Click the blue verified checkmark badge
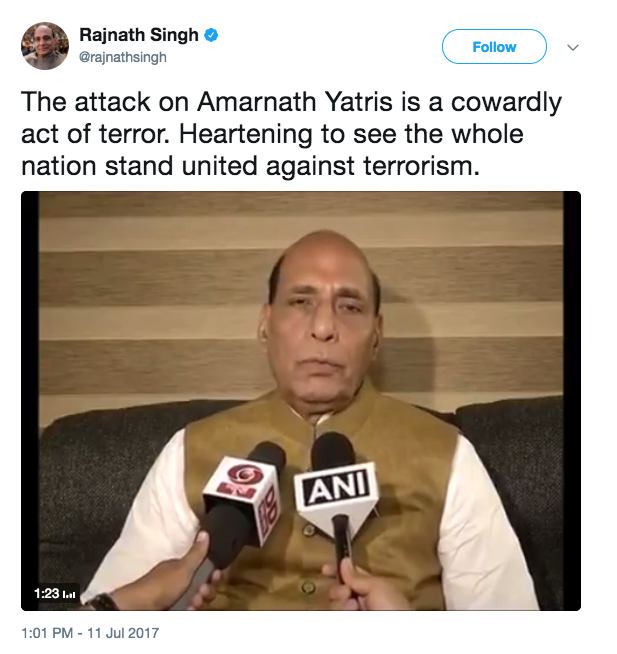Image resolution: width=617 pixels, height=654 pixels. coord(211,35)
